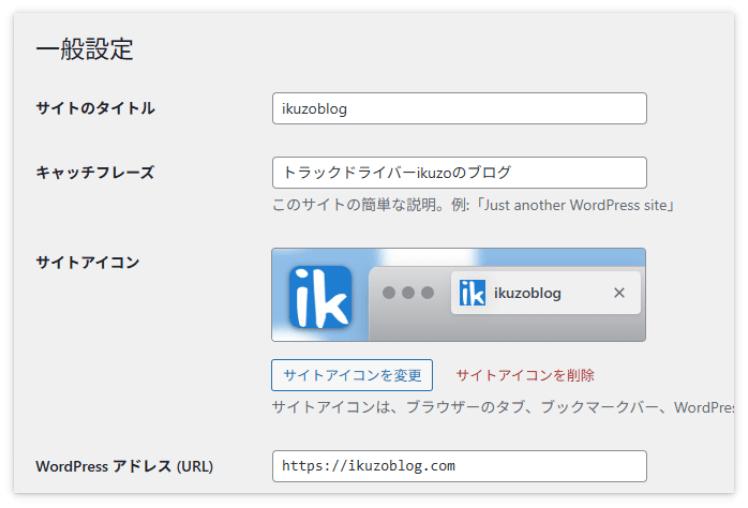Viewport: 748px width, 508px height.
Task: Click the description text mentioning Just another WordPress site
Action: point(473,205)
